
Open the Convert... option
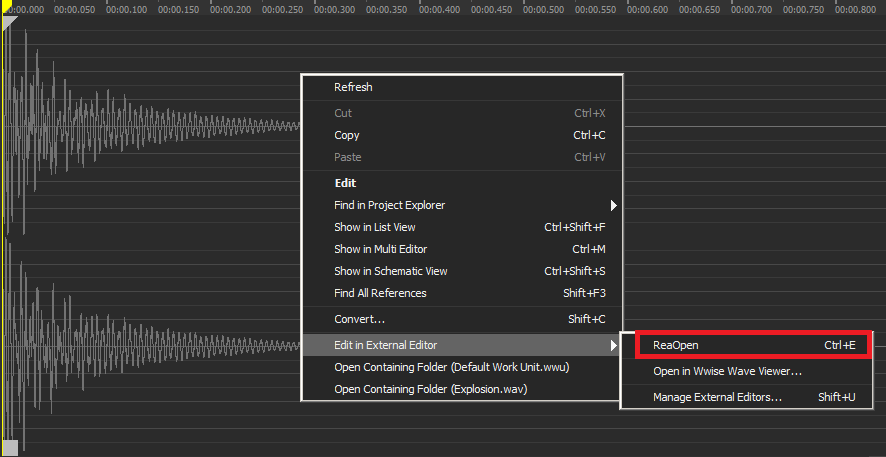click(462, 319)
